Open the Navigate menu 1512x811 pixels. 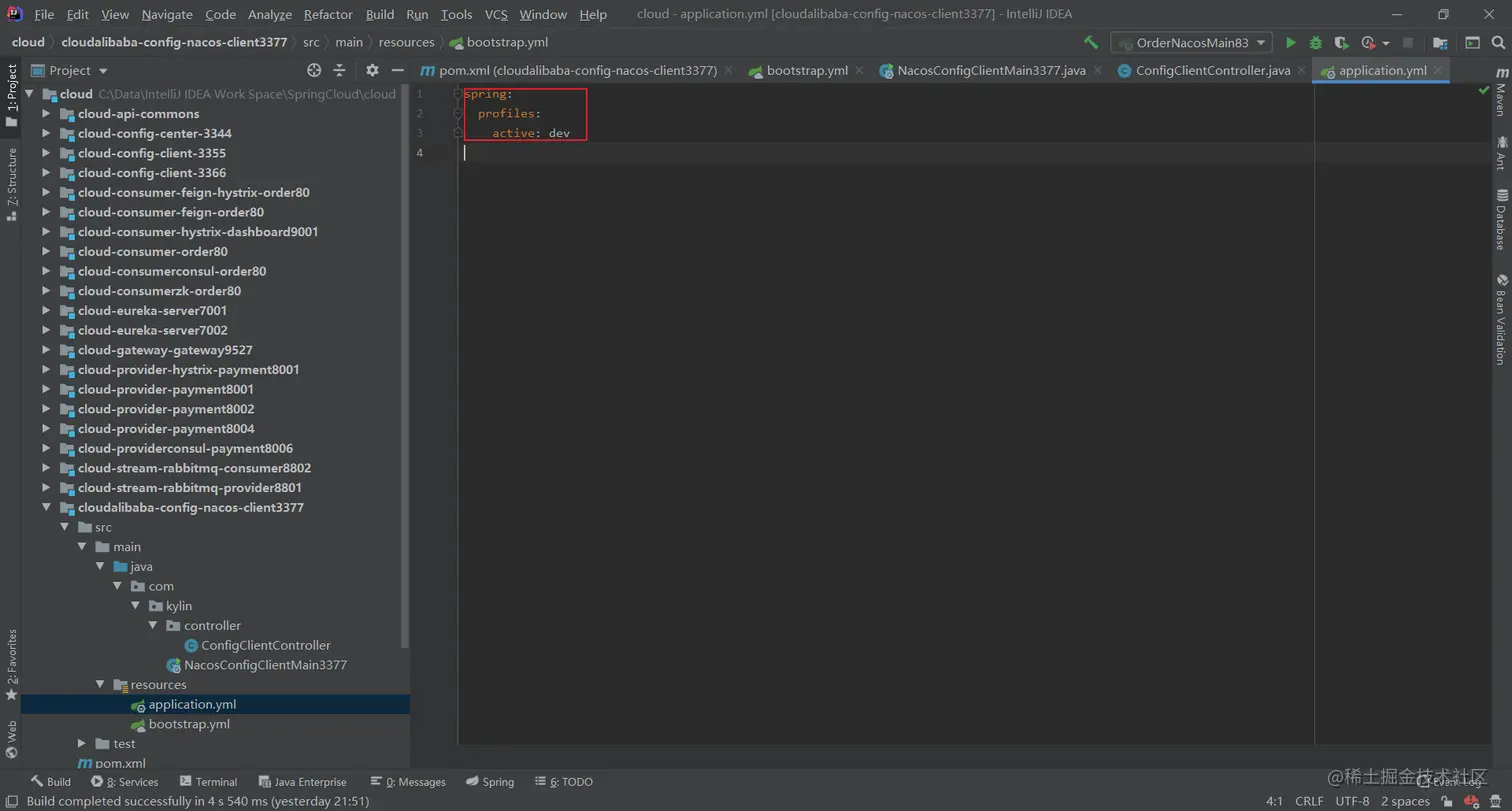[167, 14]
